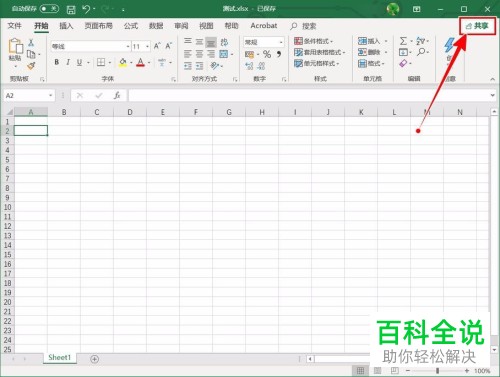
Task: Select the Sheet1 tab
Action: (x=60, y=357)
